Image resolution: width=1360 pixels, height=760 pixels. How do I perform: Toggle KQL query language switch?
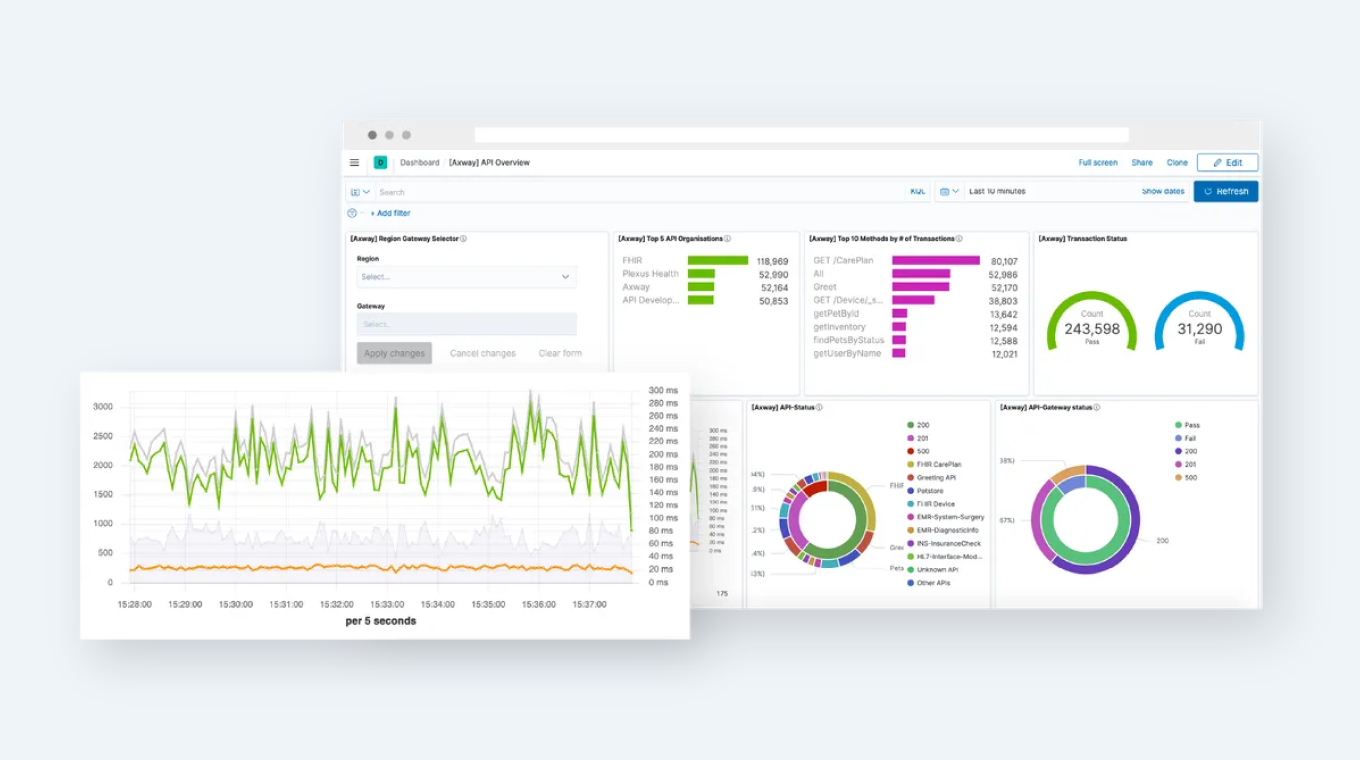(917, 191)
